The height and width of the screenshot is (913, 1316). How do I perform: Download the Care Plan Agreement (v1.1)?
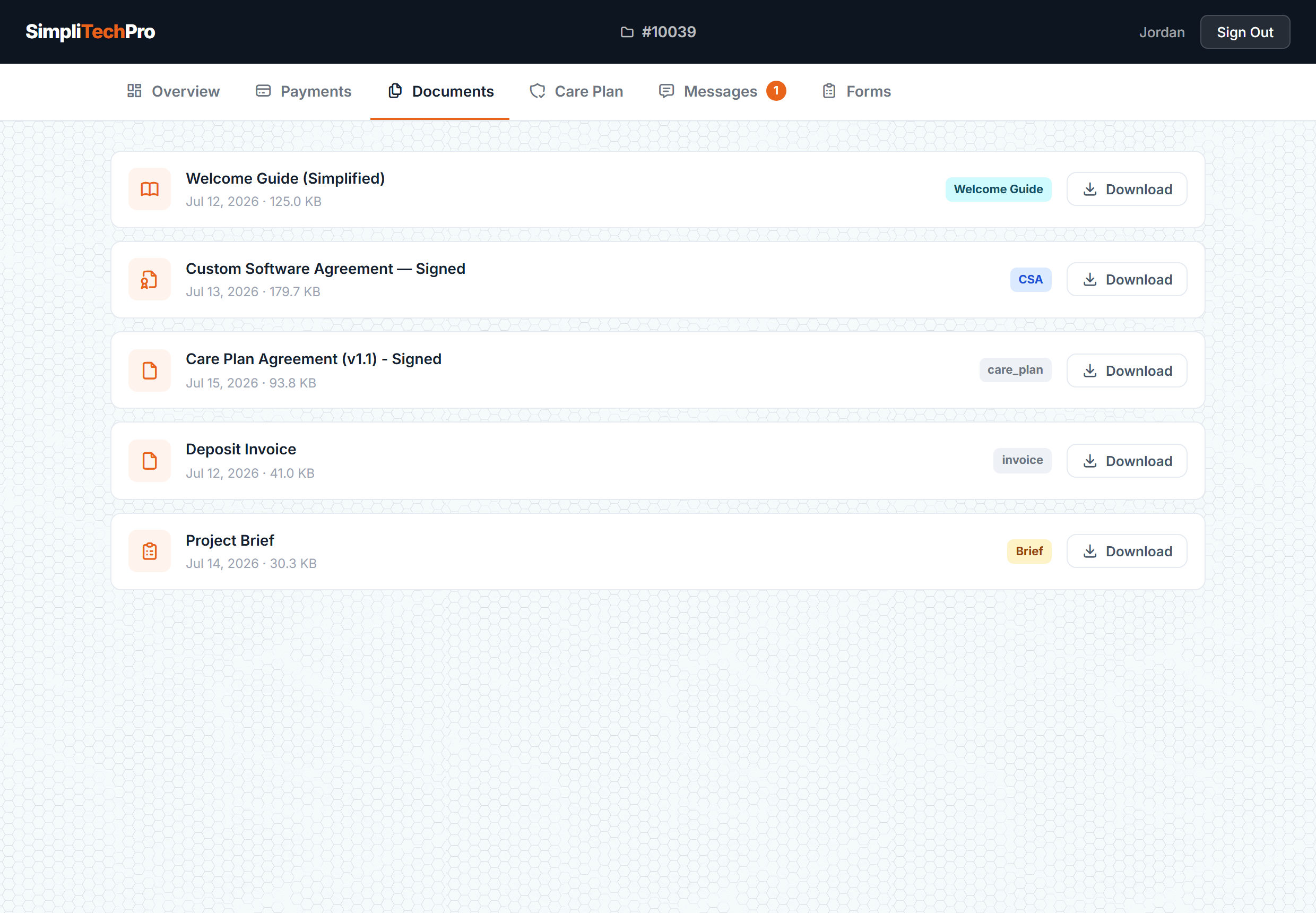pyautogui.click(x=1127, y=371)
